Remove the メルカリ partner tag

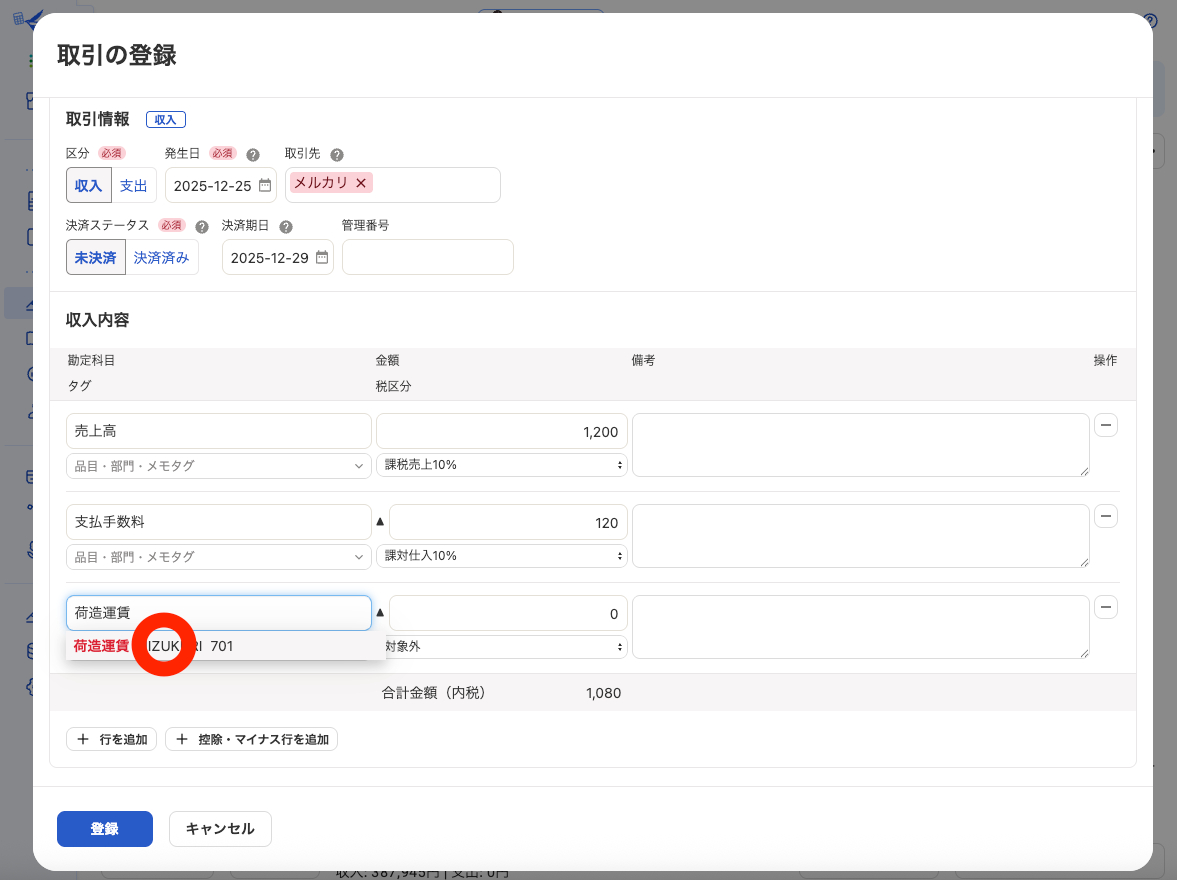pyautogui.click(x=361, y=183)
